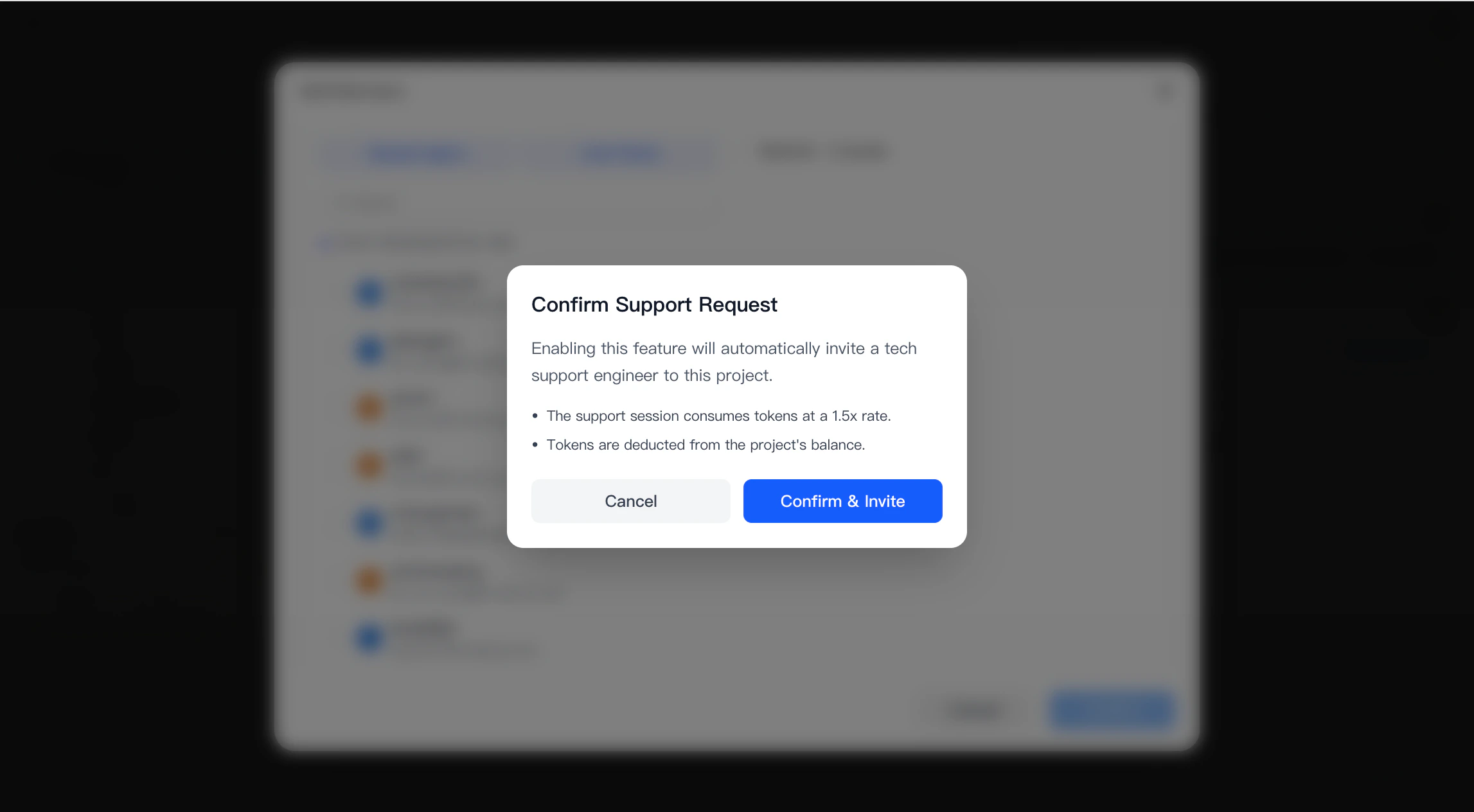Image resolution: width=1474 pixels, height=812 pixels.
Task: Dismiss the support request with Cancel
Action: [x=630, y=501]
